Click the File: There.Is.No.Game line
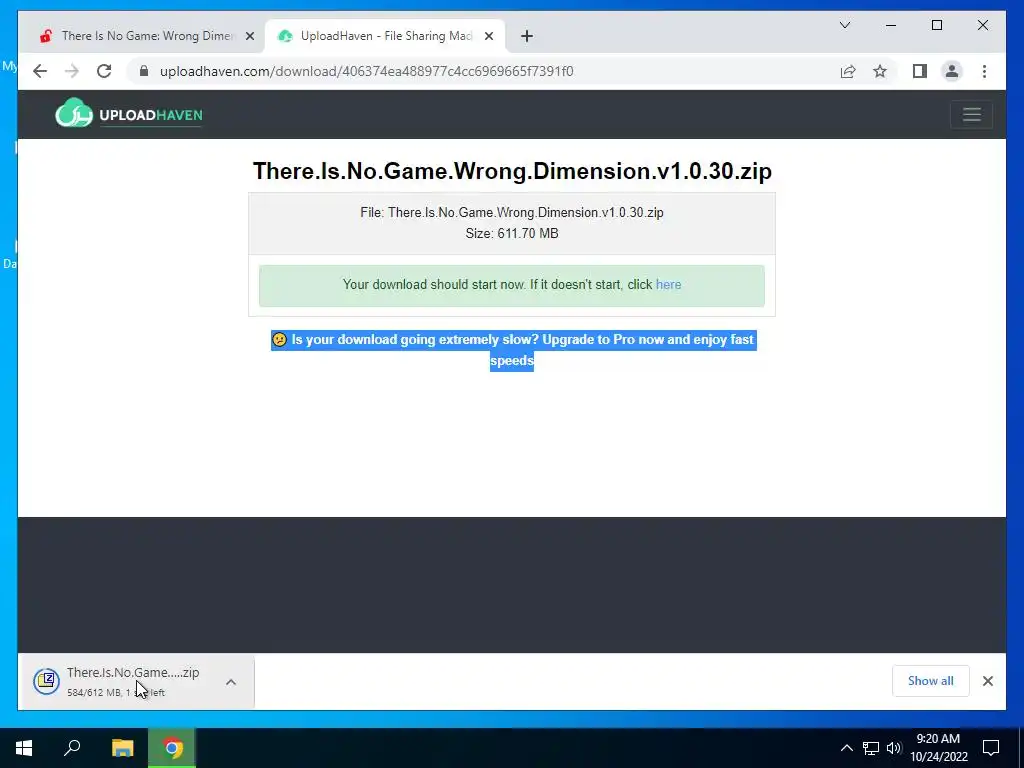The image size is (1024, 768). pyautogui.click(x=512, y=212)
